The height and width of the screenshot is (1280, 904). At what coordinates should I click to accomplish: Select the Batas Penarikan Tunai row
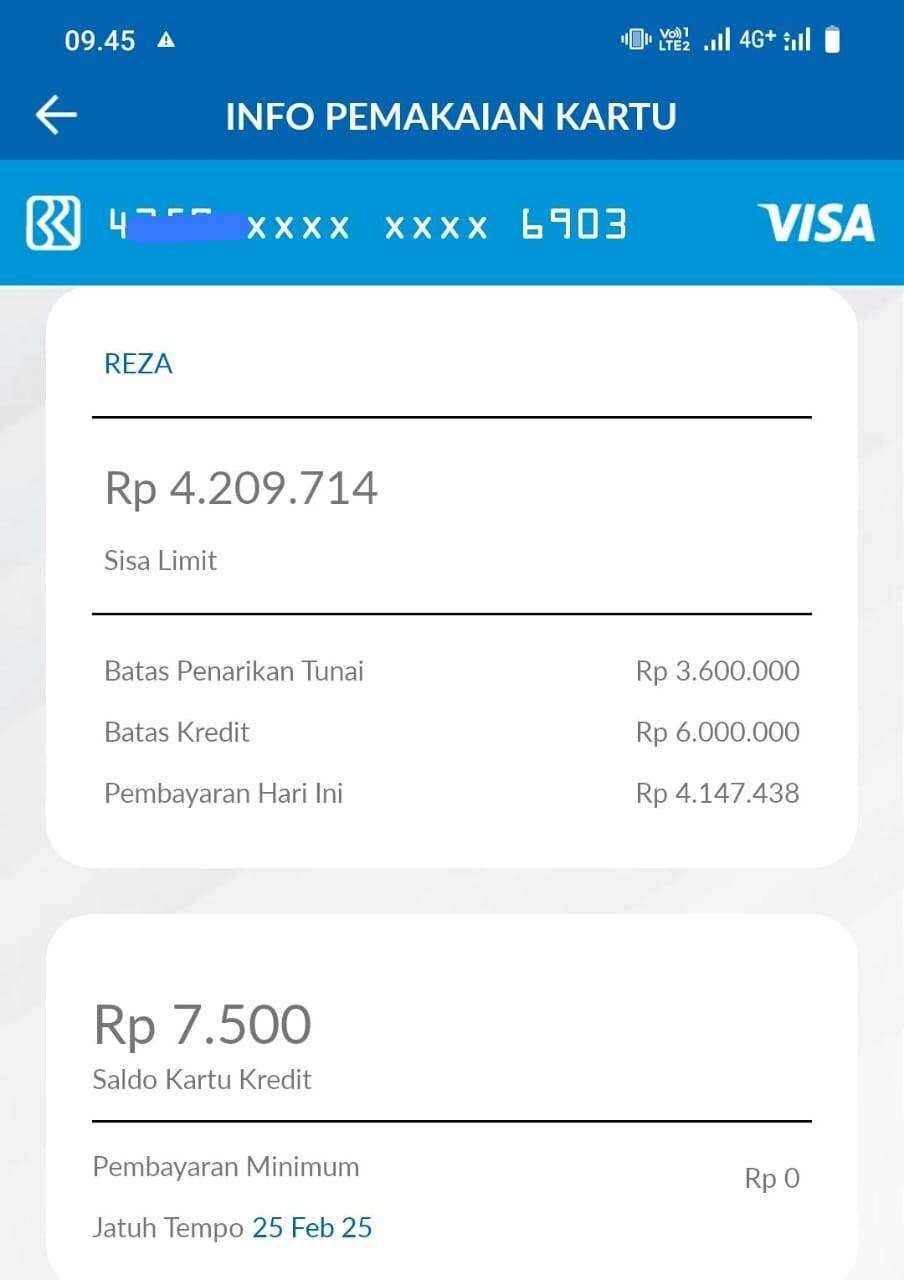[x=452, y=671]
